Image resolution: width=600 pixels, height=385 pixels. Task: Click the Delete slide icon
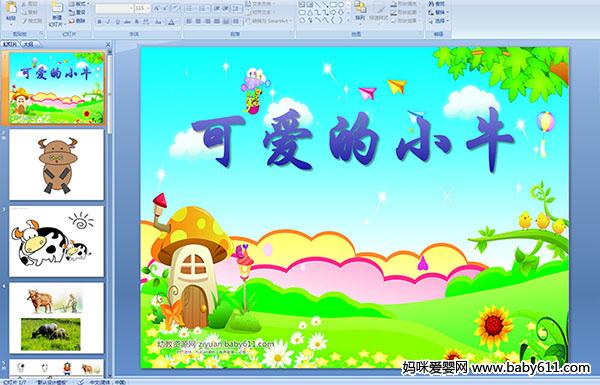point(78,21)
